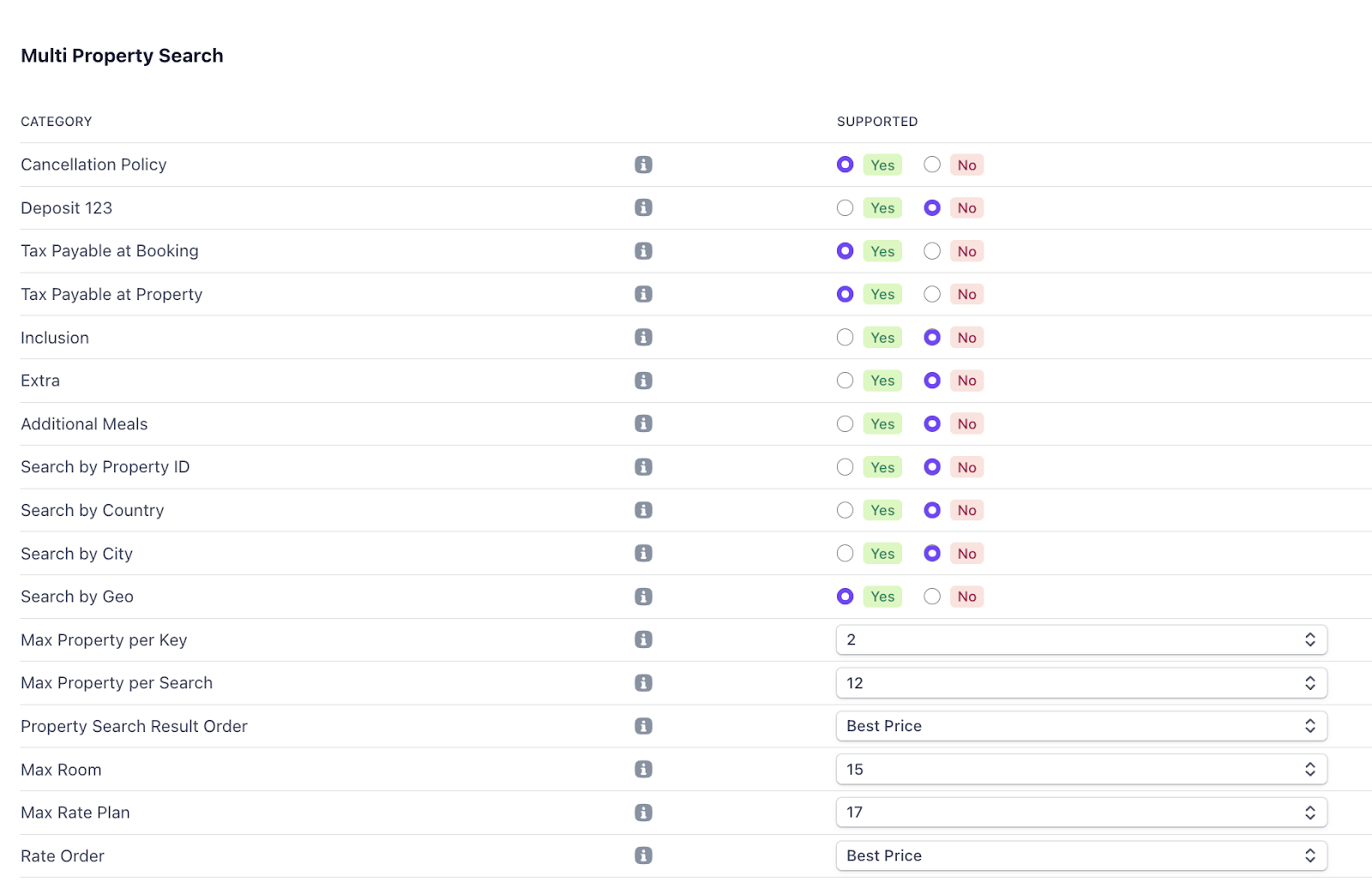The width and height of the screenshot is (1372, 882).
Task: Click the green Yes label for Inclusion
Action: 882,338
